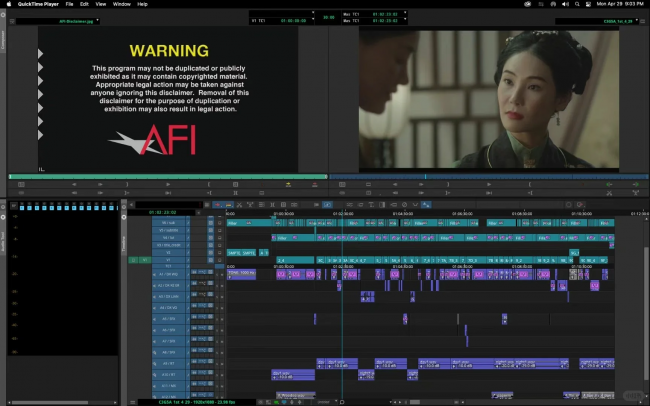Image resolution: width=650 pixels, height=406 pixels.
Task: Click the source monitor green position bar
Action: click(168, 177)
